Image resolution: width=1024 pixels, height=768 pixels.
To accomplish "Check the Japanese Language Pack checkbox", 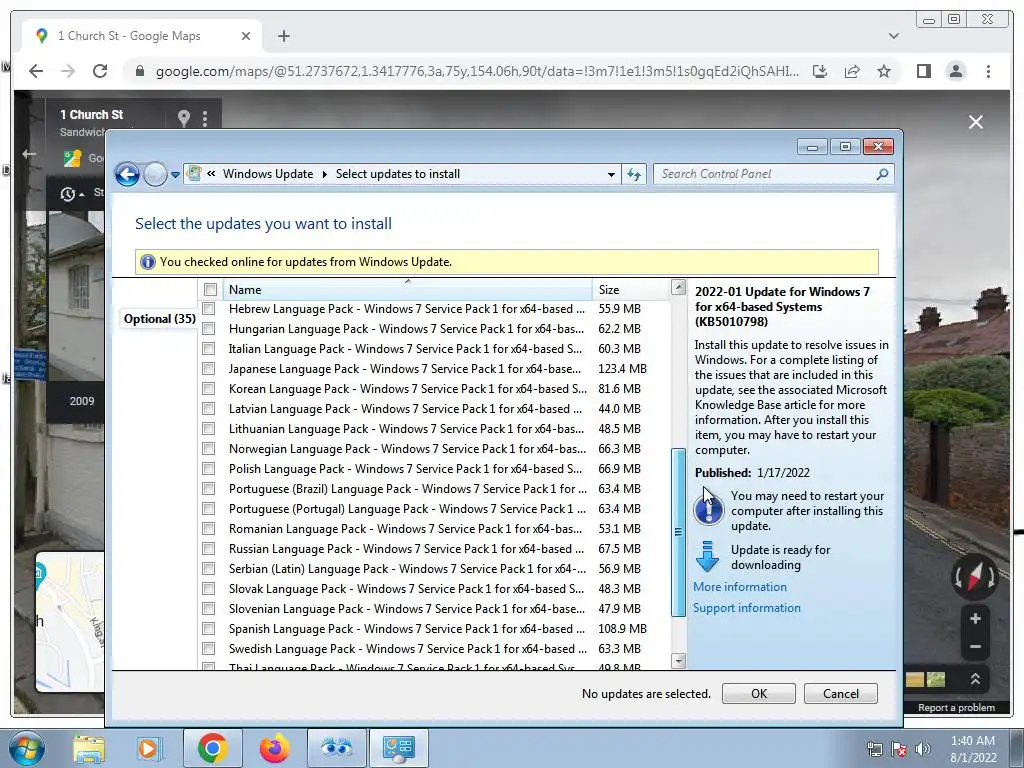I will 209,369.
